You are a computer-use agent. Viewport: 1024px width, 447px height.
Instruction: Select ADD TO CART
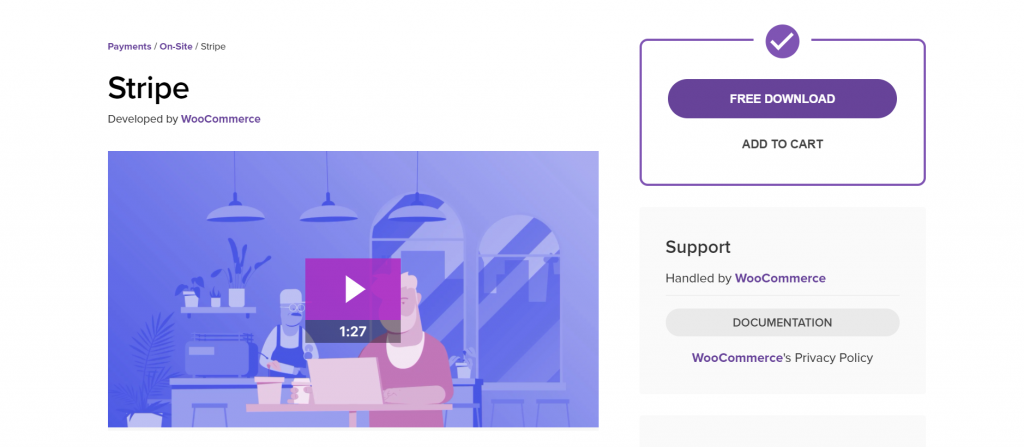click(782, 144)
